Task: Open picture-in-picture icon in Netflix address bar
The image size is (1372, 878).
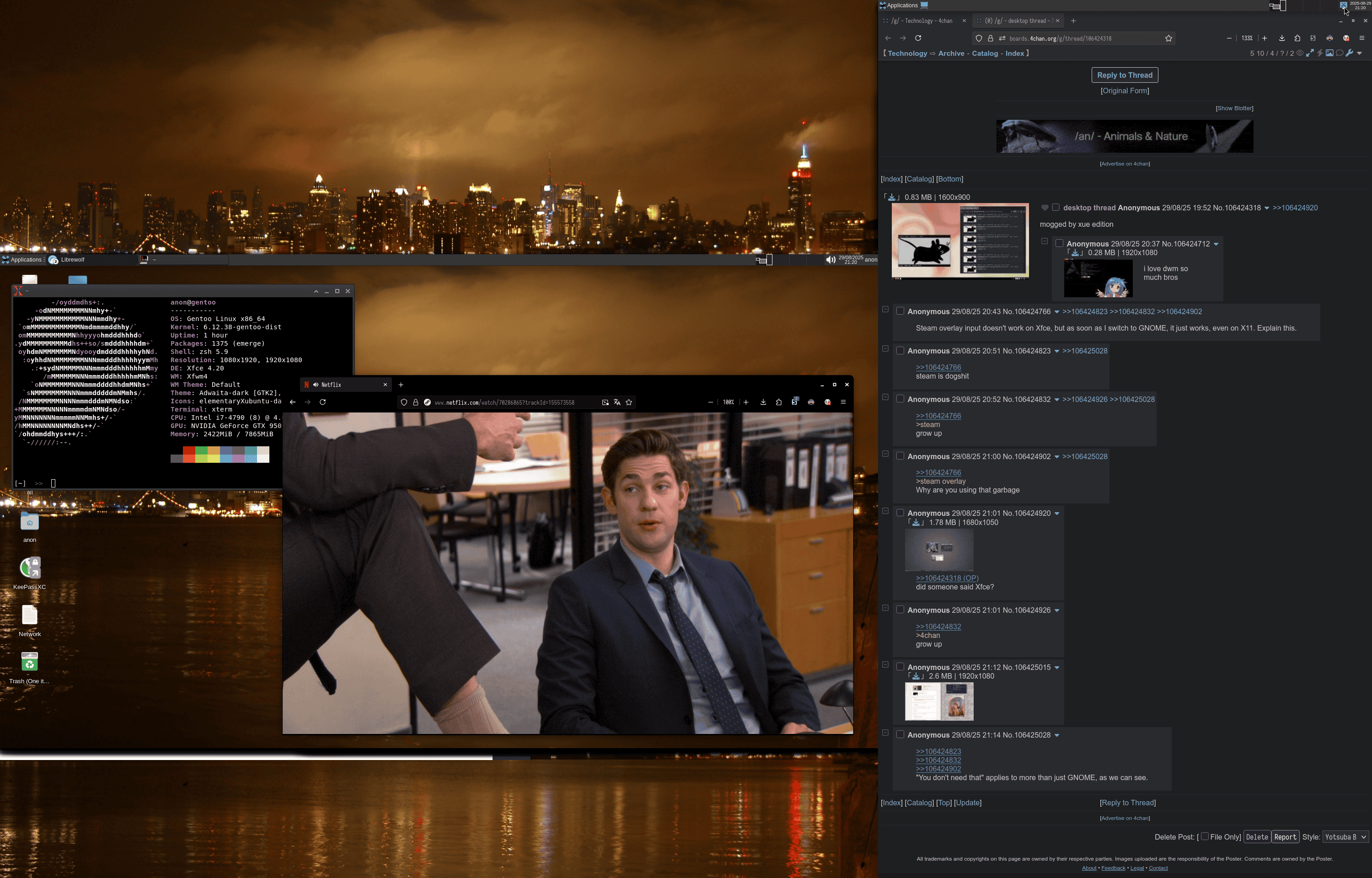Action: [606, 402]
